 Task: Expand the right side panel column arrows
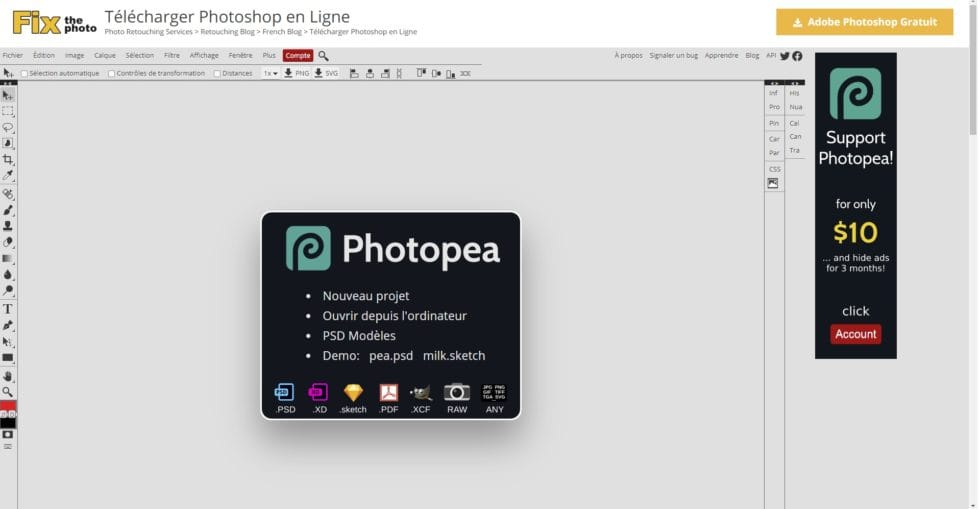click(x=795, y=83)
